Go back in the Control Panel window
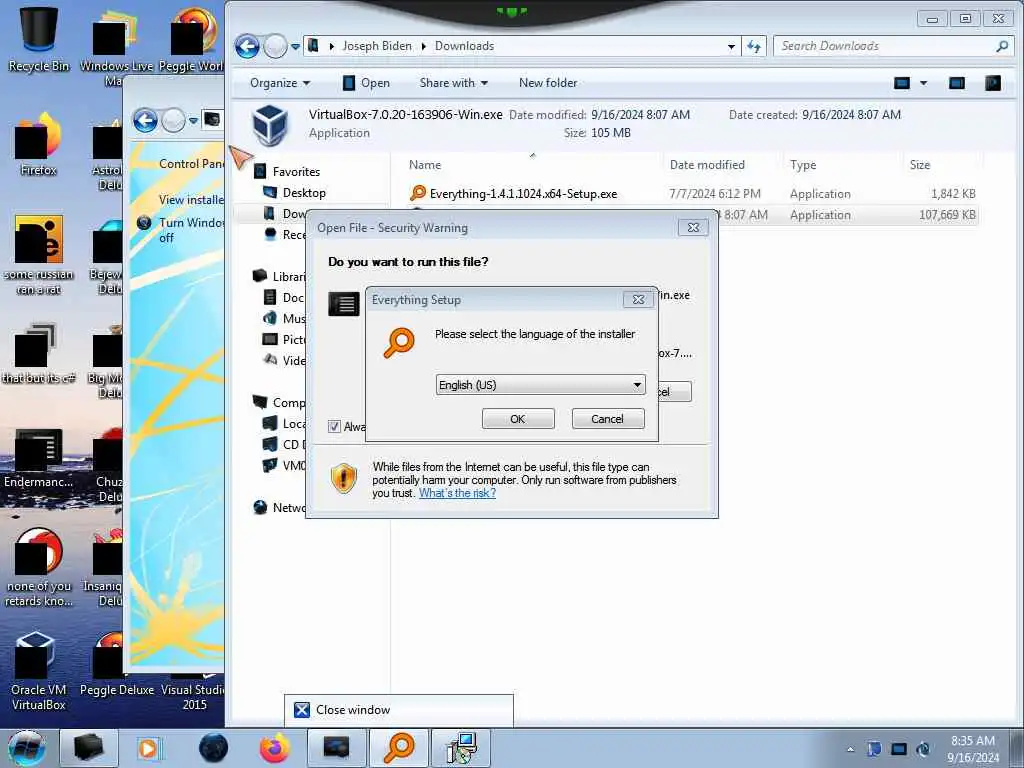The image size is (1024, 768). 145,120
